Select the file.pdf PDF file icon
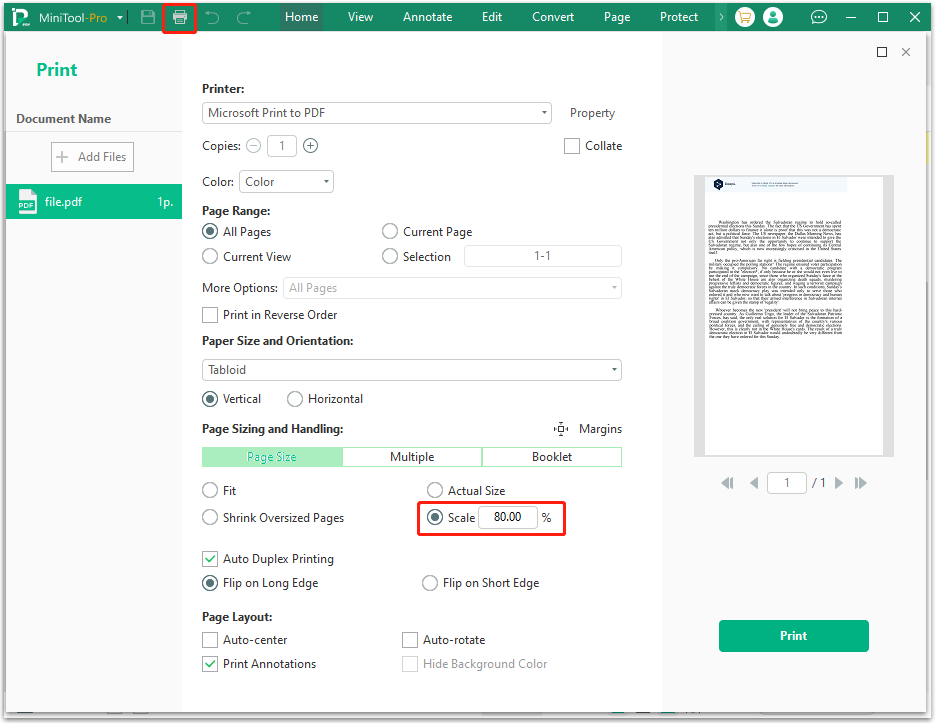 click(x=27, y=202)
